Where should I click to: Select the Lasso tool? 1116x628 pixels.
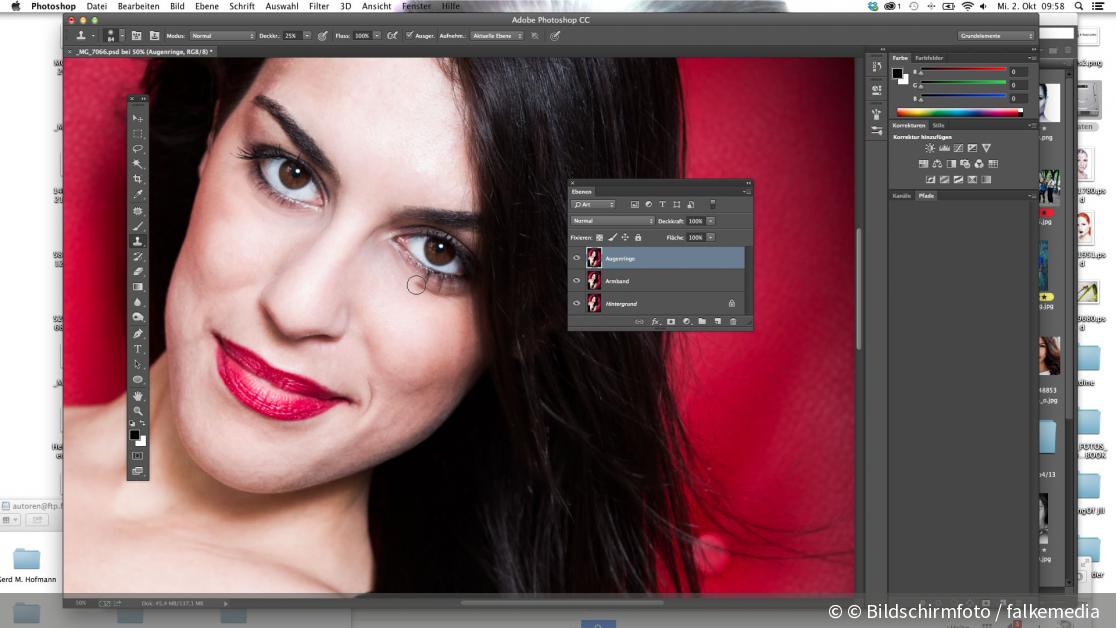point(137,148)
